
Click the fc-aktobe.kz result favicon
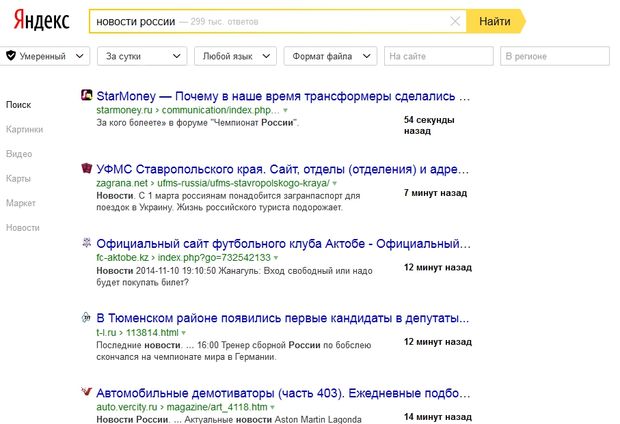coord(87,242)
